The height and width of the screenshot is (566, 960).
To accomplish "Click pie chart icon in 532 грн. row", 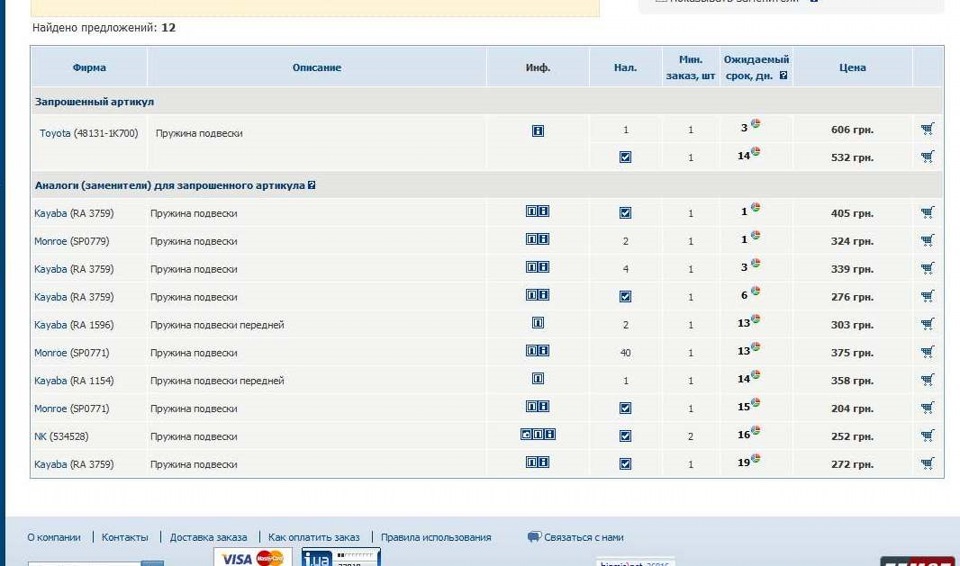I will pyautogui.click(x=756, y=151).
